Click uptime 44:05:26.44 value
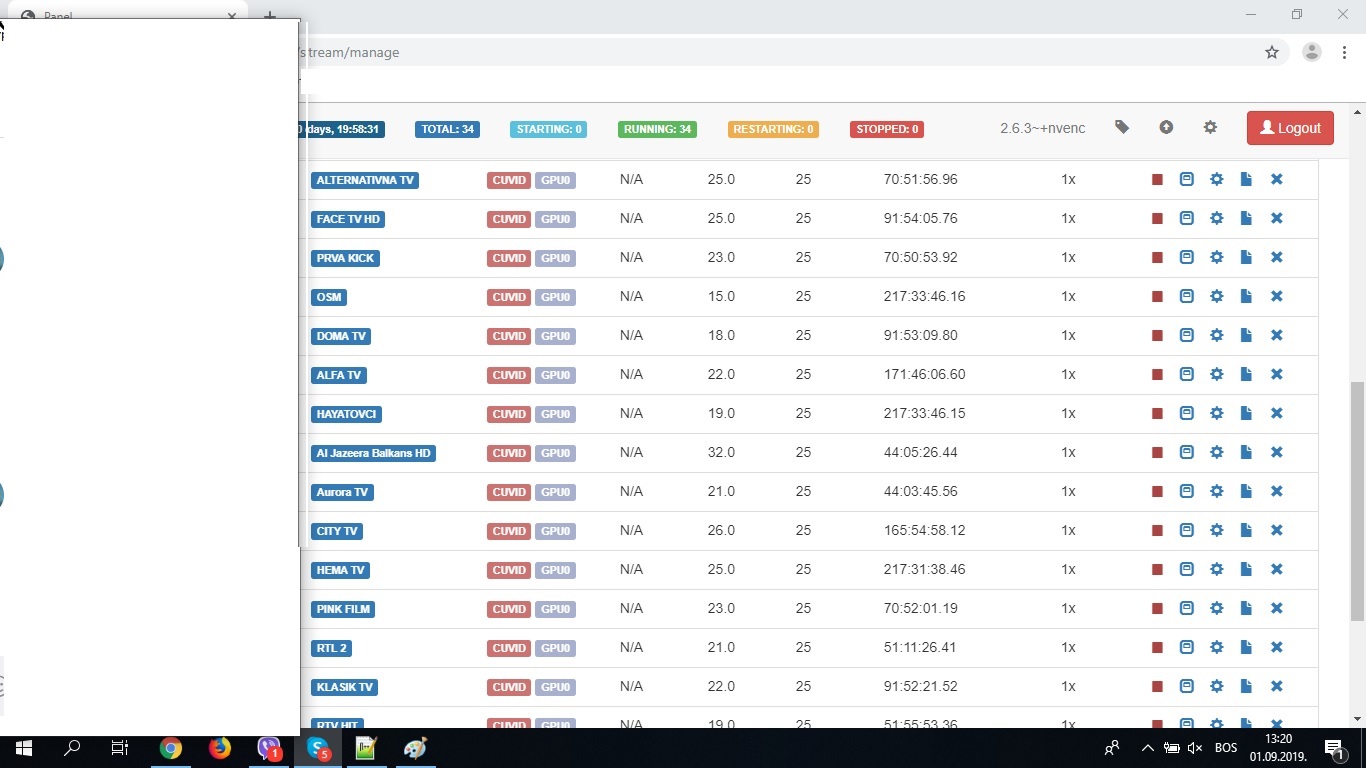This screenshot has width=1366, height=768. click(921, 452)
